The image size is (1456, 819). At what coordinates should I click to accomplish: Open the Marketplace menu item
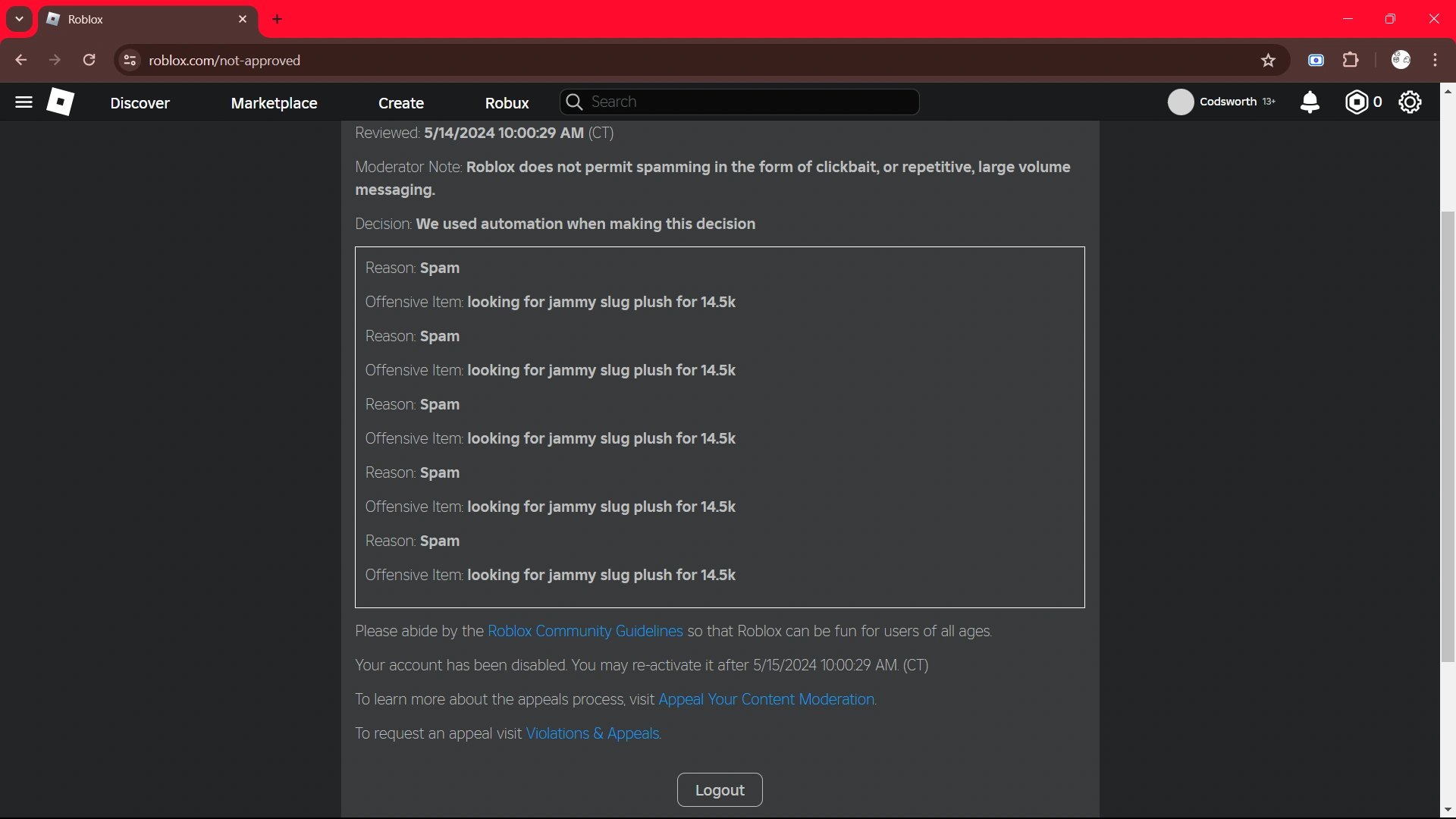click(274, 103)
